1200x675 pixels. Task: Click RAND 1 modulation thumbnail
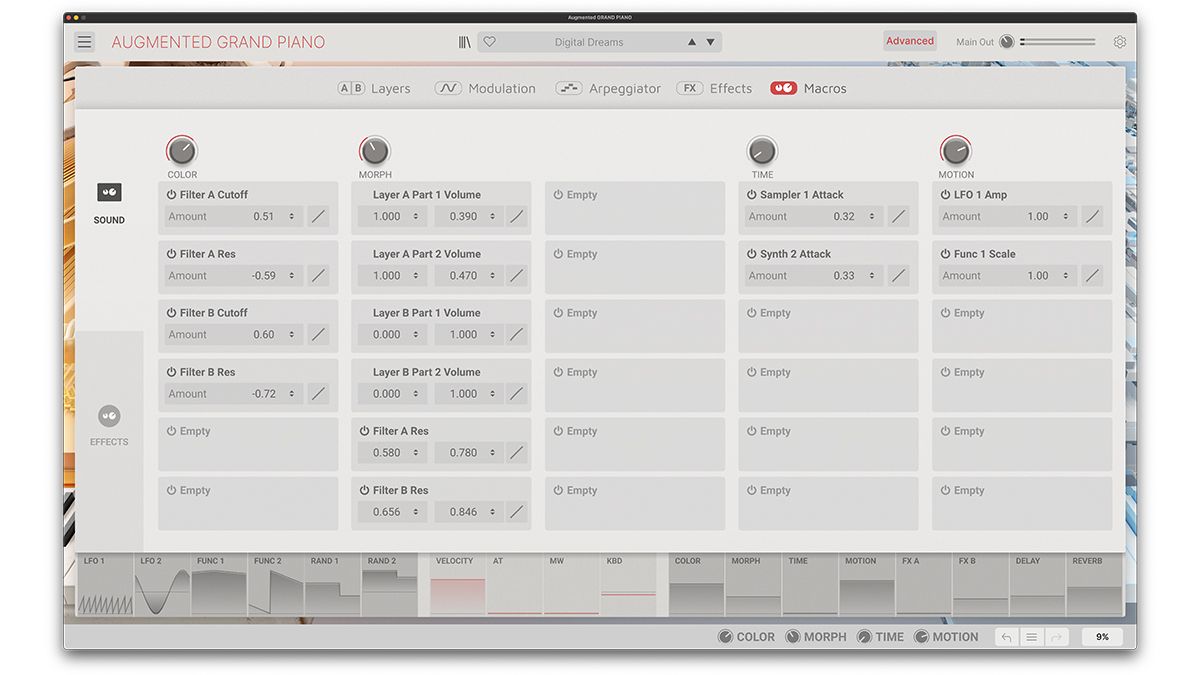pyautogui.click(x=333, y=585)
